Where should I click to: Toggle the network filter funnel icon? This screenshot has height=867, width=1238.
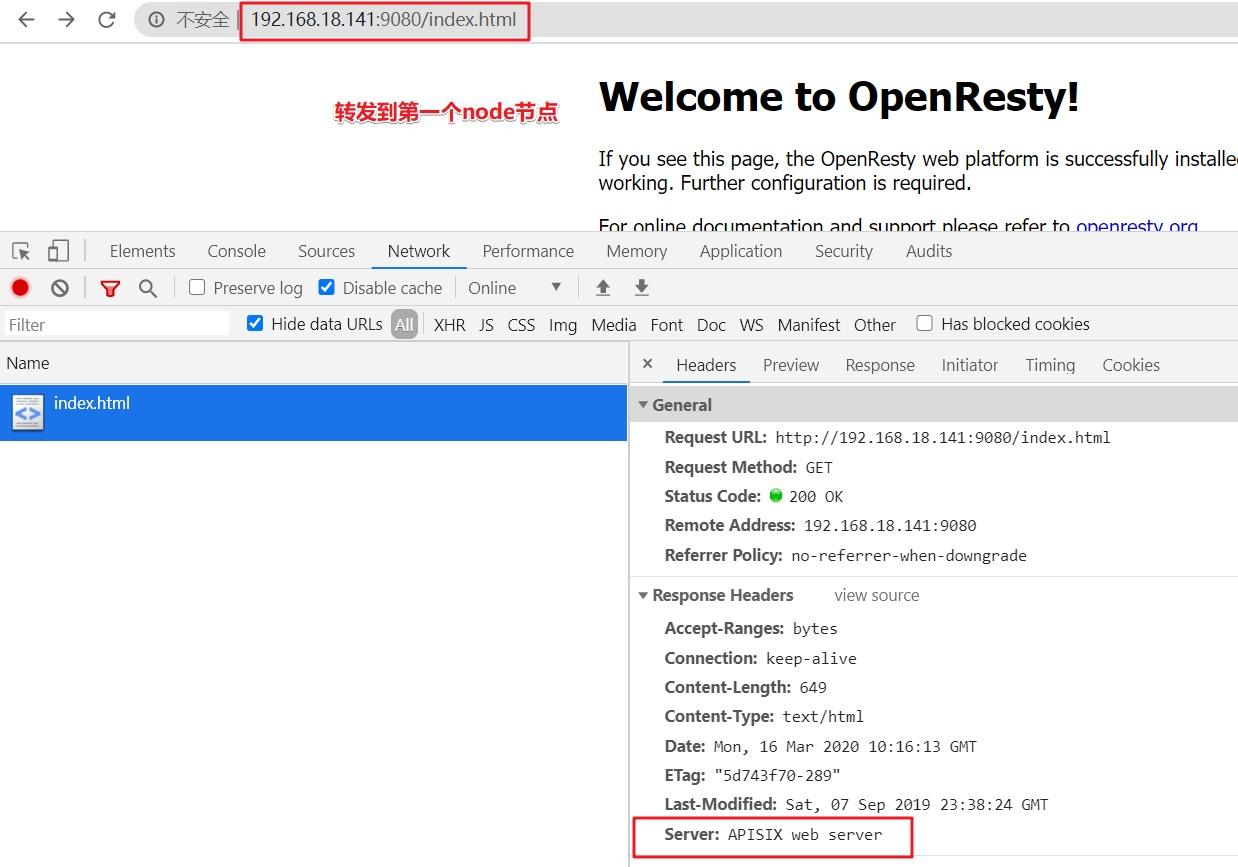(x=110, y=288)
